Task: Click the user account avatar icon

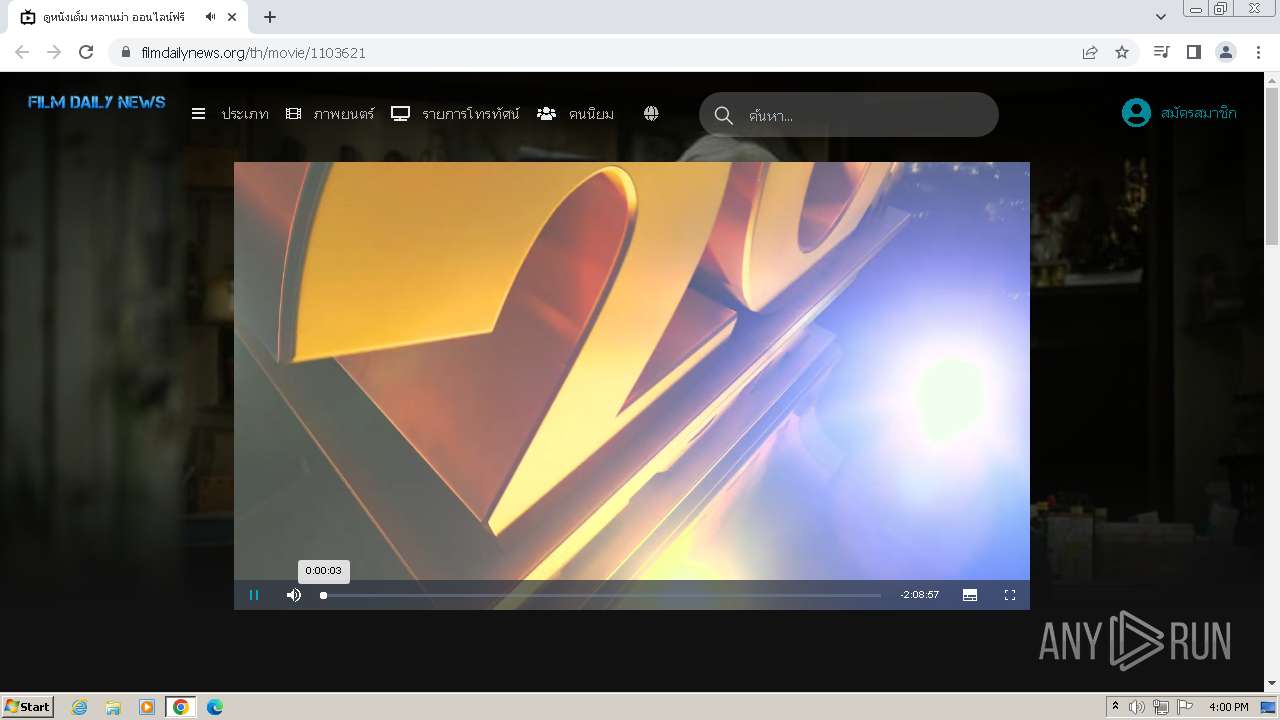Action: 1136,113
